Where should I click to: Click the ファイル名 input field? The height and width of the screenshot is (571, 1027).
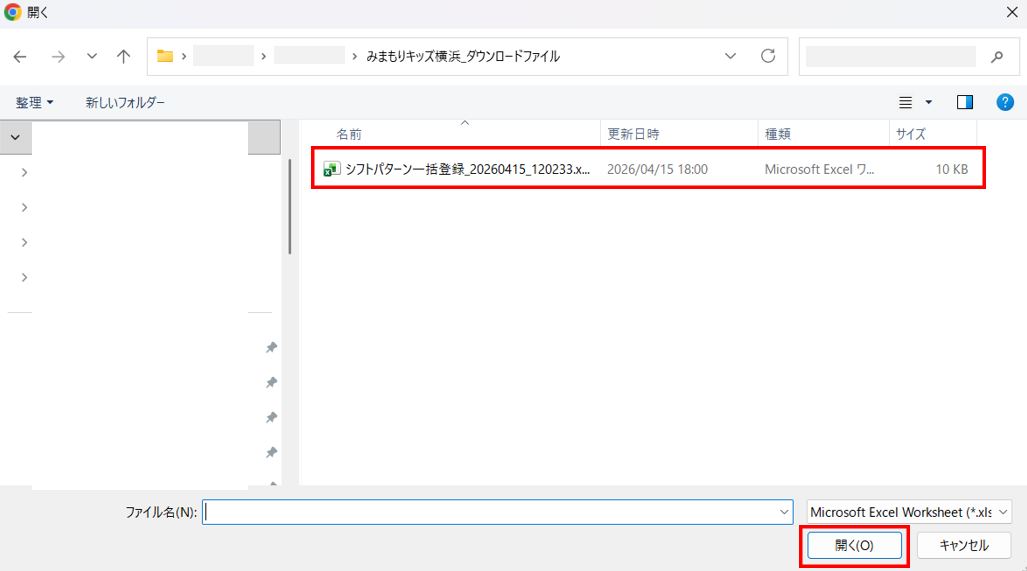pyautogui.click(x=490, y=512)
